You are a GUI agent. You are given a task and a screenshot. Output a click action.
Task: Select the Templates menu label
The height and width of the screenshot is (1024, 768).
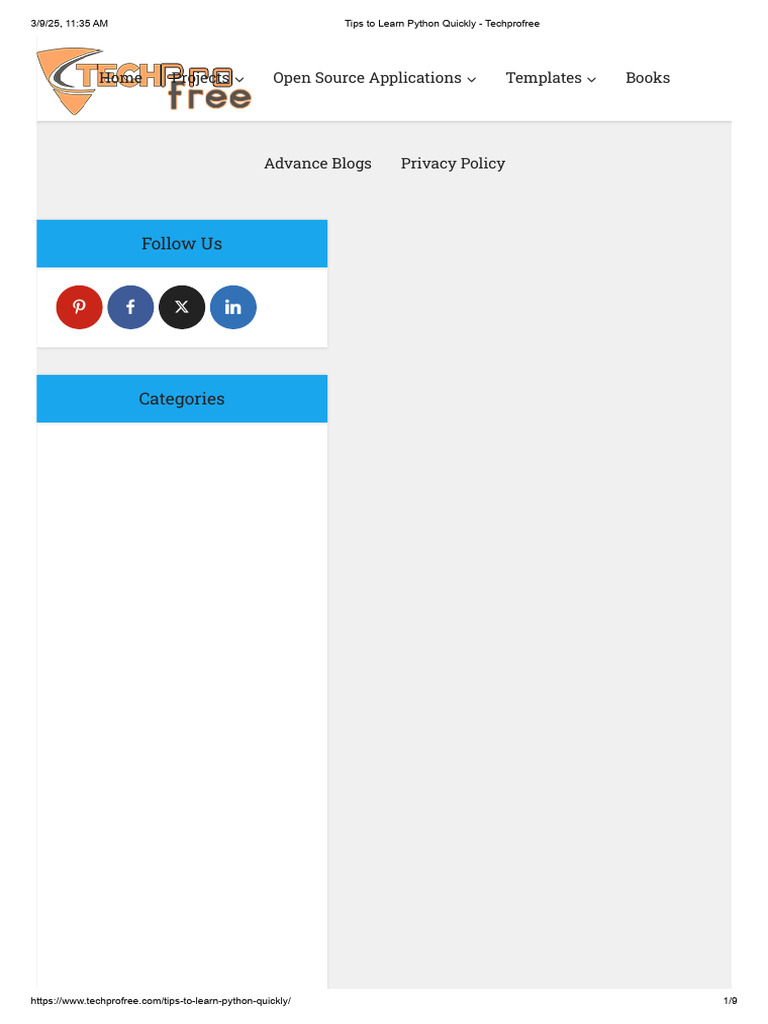(543, 78)
